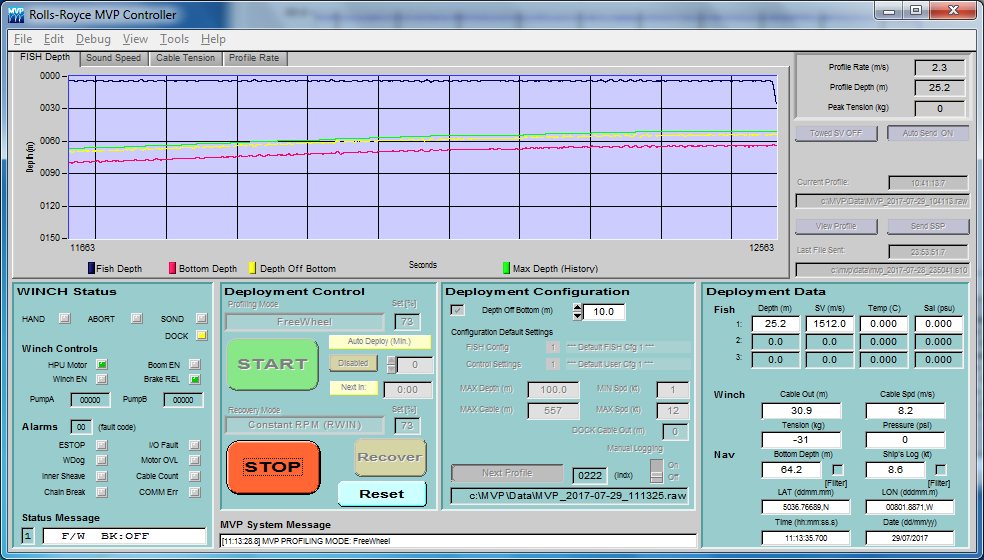
Task: Open the Debug menu
Action: (x=93, y=39)
